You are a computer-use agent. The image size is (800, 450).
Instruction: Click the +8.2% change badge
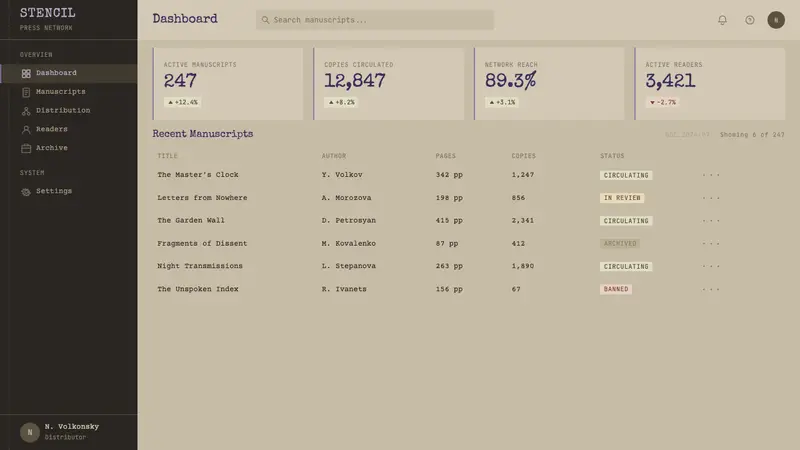coord(341,103)
